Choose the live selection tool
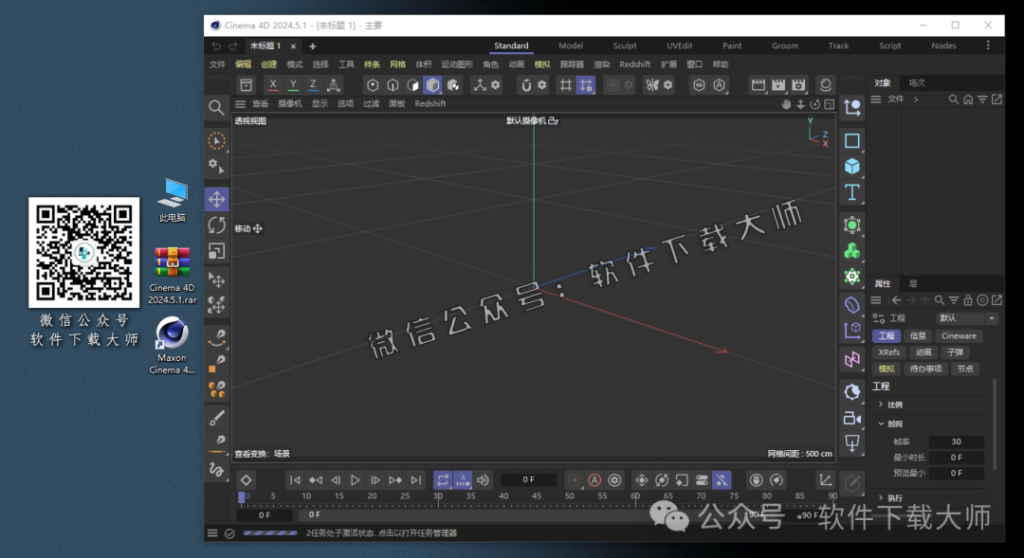This screenshot has height=558, width=1024. 217,140
